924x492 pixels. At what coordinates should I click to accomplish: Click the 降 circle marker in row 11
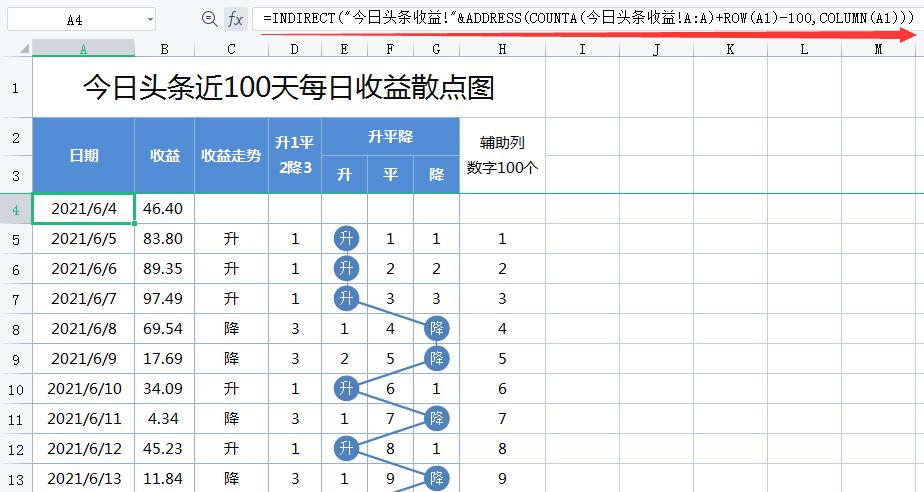(x=437, y=418)
